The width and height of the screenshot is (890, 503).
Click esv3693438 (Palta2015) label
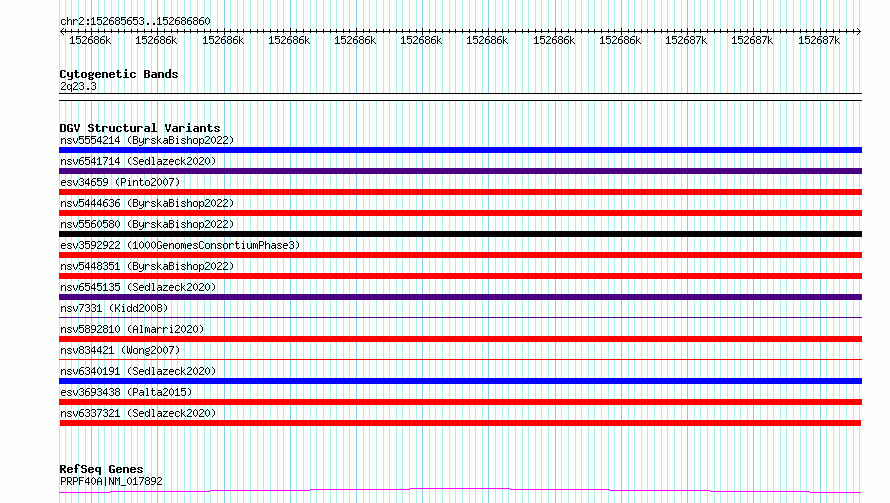click(126, 392)
